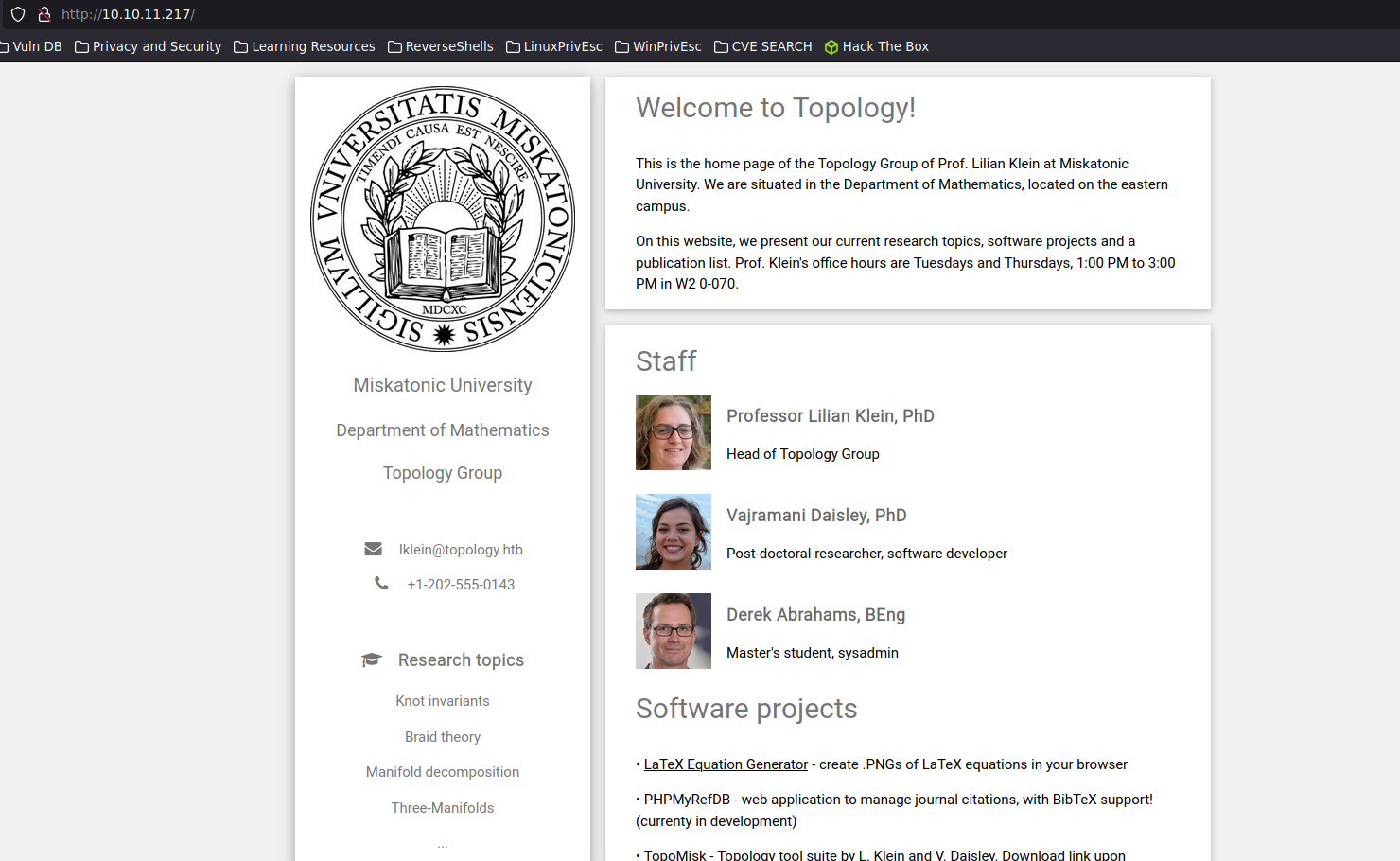This screenshot has width=1400, height=861.
Task: Click the Privacy and Security folder icon
Action: click(x=81, y=46)
